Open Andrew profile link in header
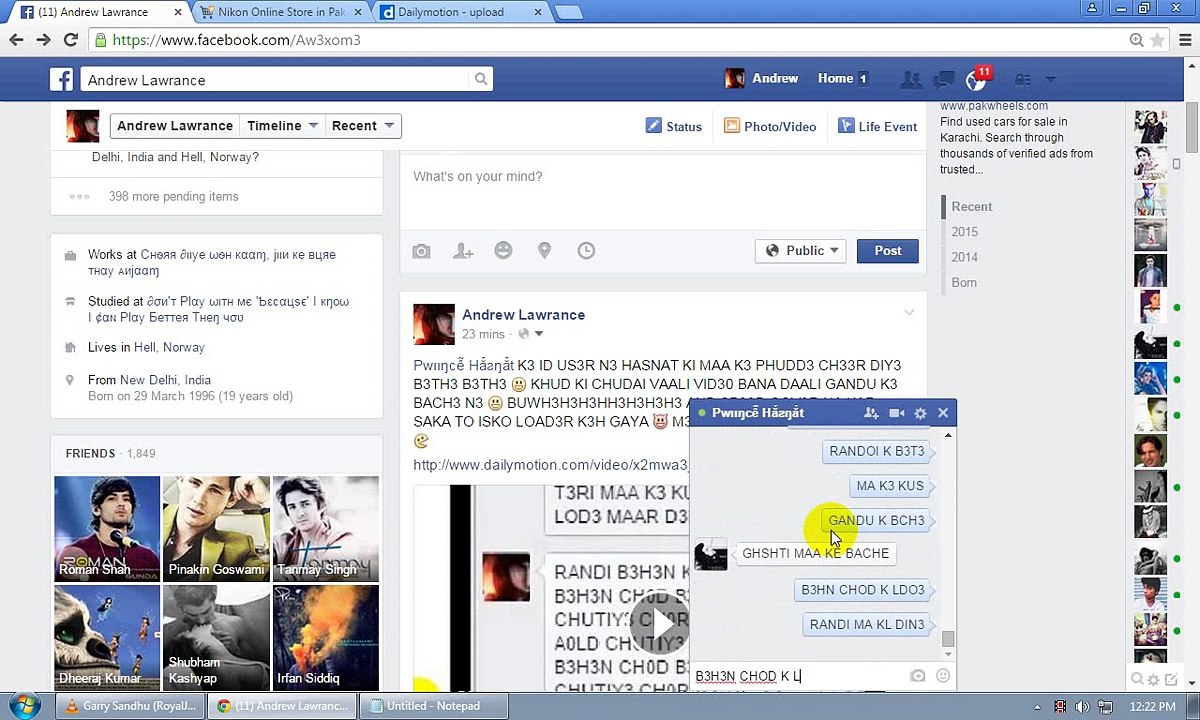Image resolution: width=1200 pixels, height=720 pixels. (762, 78)
